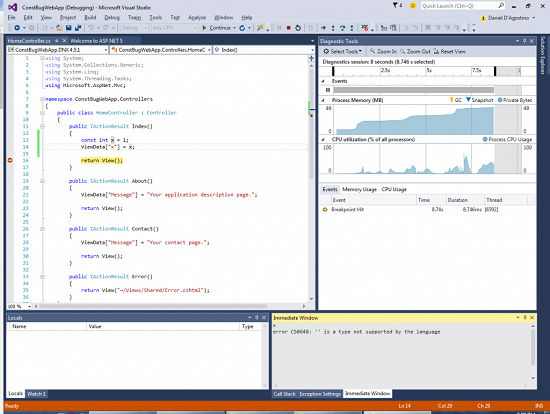Toggle pin on HomeController.cs tab
This screenshot has height=414, width=550.
[x=56, y=41]
